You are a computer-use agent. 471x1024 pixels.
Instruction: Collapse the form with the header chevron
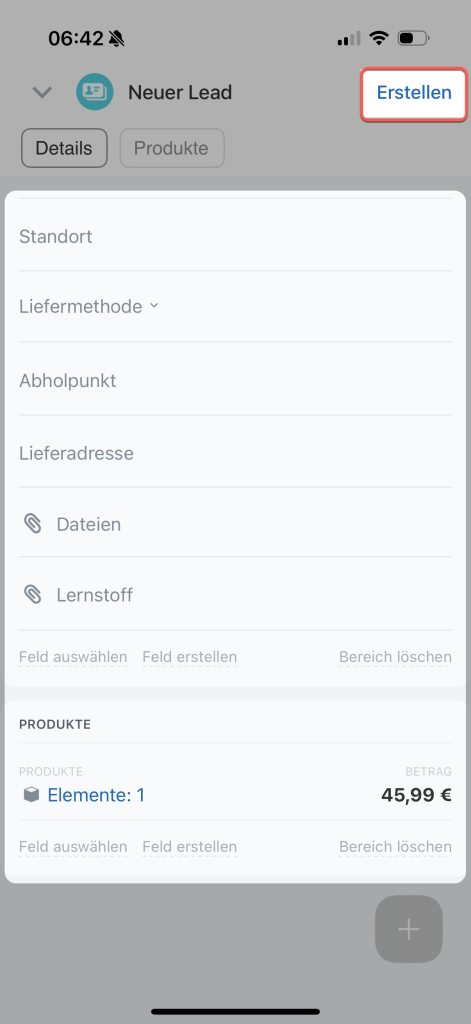point(42,93)
